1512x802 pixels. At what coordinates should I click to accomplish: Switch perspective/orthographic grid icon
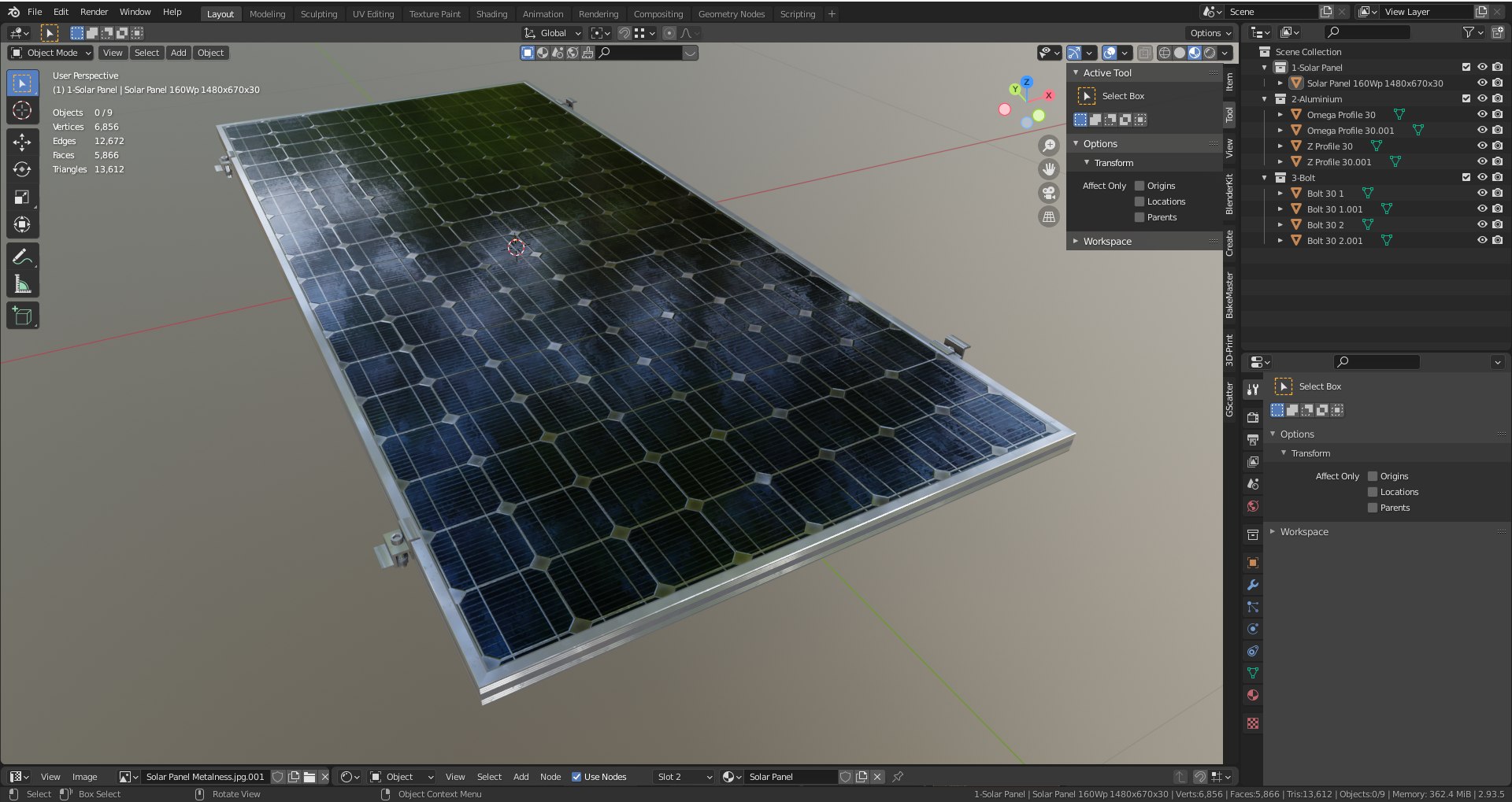(x=1049, y=216)
